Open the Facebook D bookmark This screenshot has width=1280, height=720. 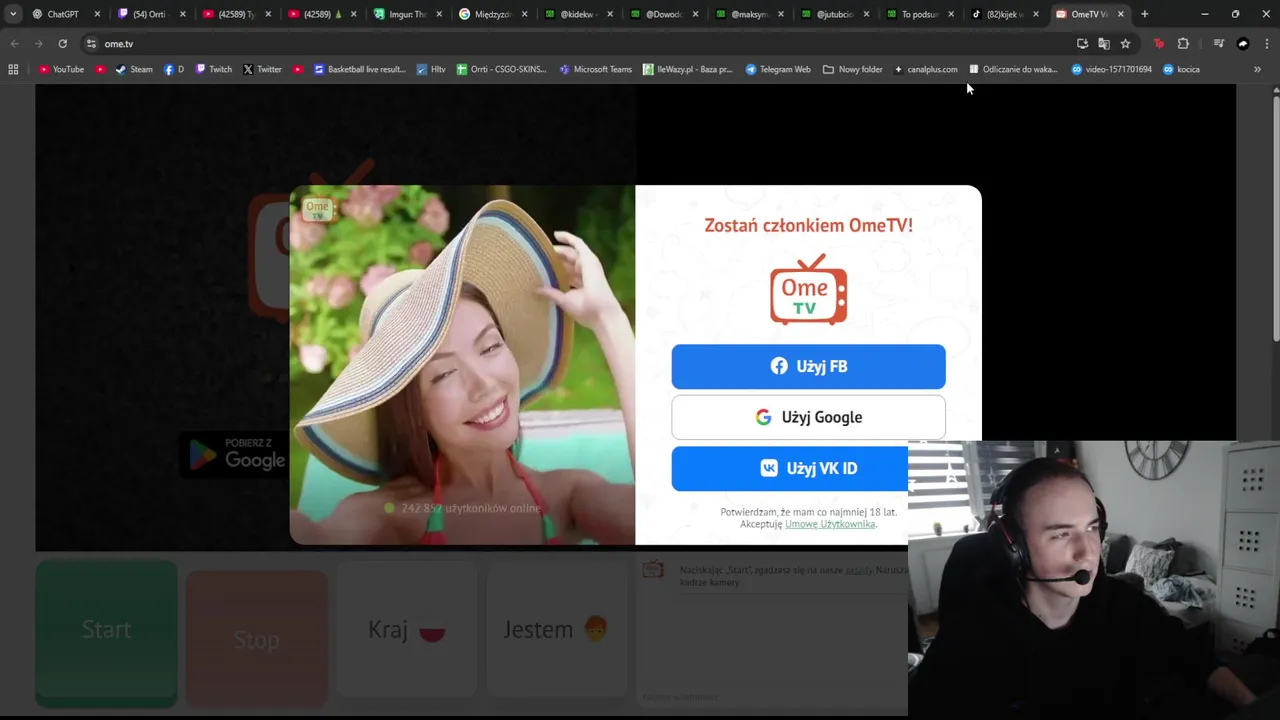pos(174,69)
